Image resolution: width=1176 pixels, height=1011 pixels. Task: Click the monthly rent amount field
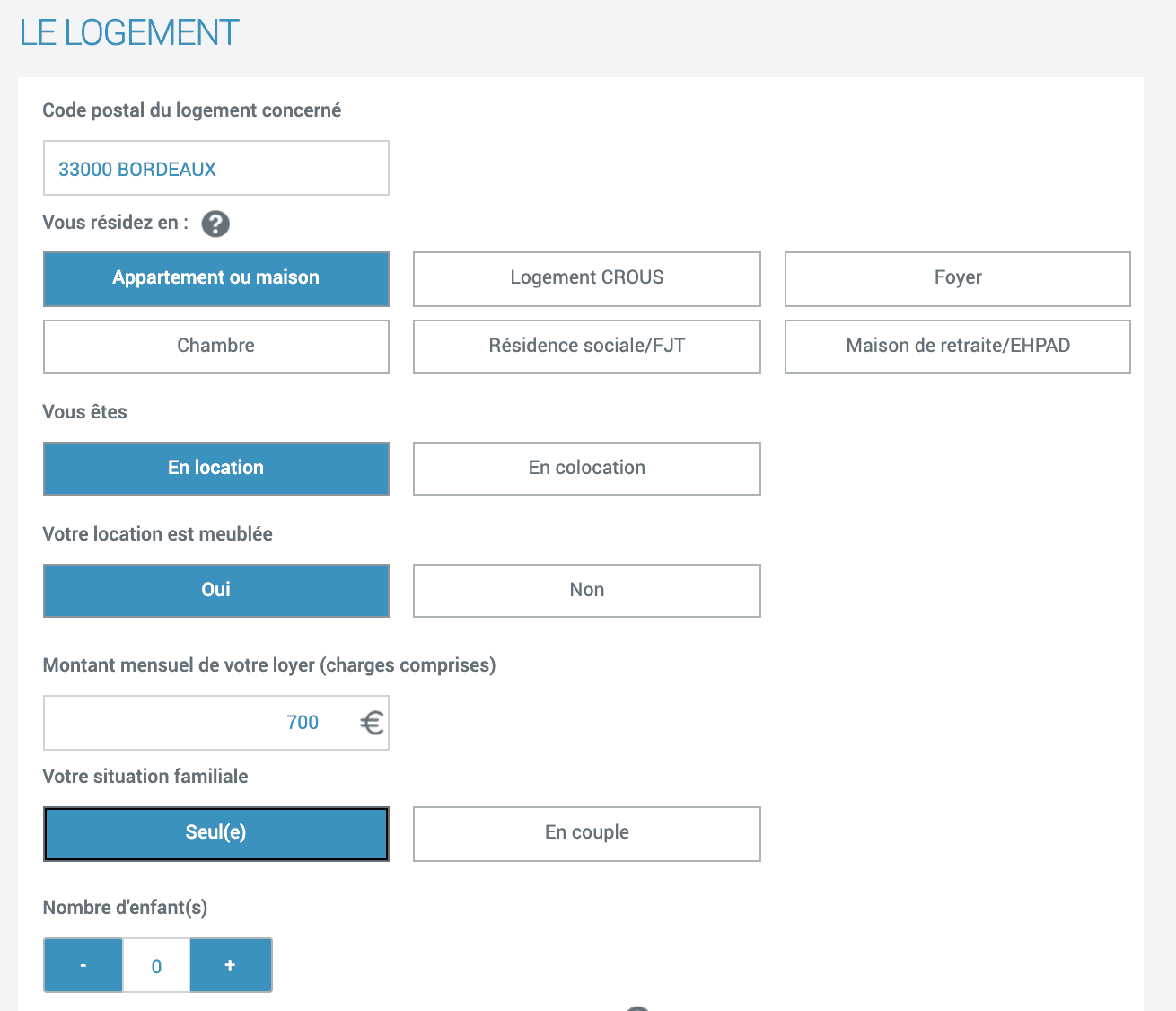tap(197, 723)
